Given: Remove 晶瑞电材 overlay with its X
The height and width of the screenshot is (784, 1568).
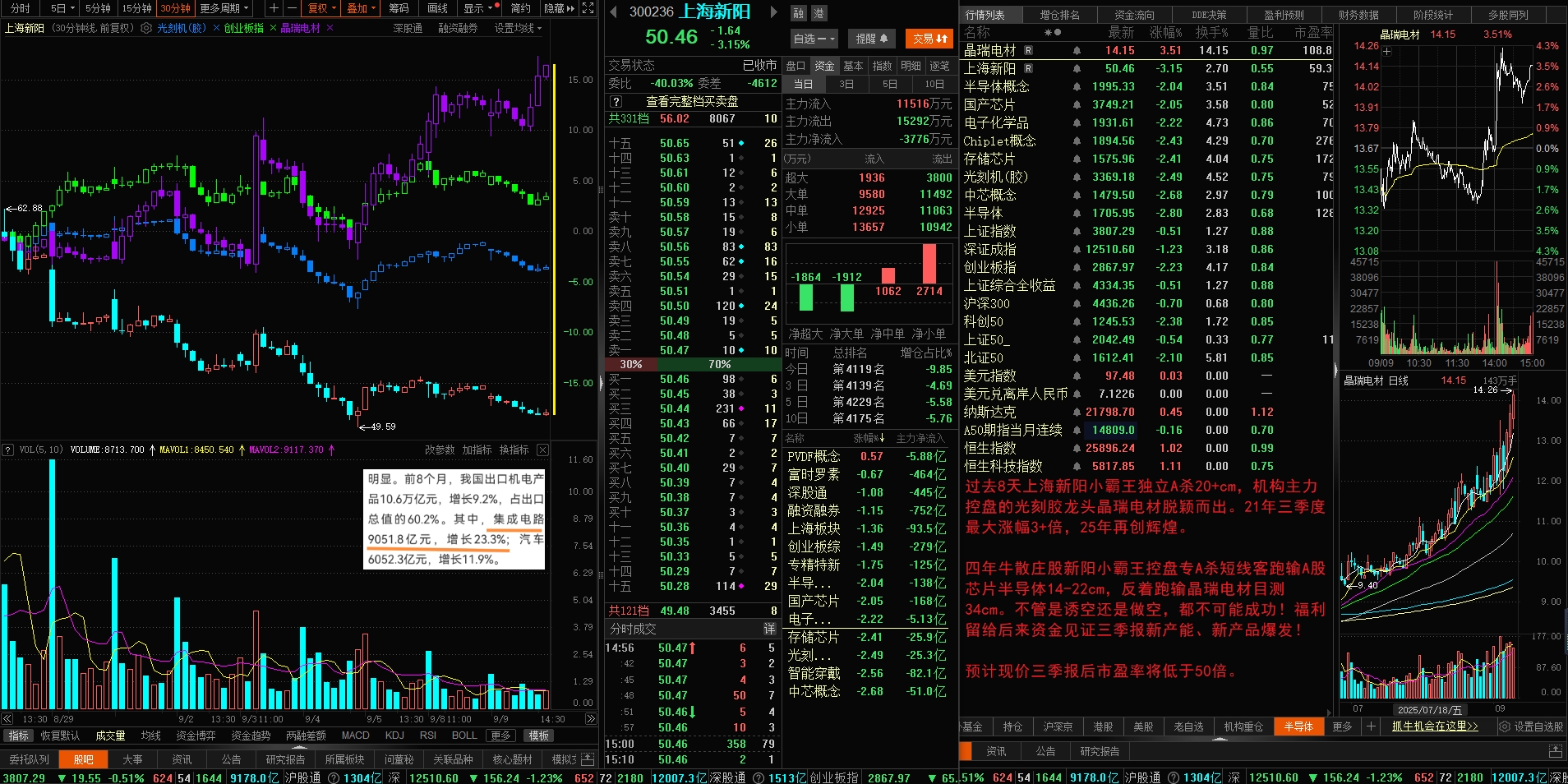Looking at the screenshot, I should (330, 28).
